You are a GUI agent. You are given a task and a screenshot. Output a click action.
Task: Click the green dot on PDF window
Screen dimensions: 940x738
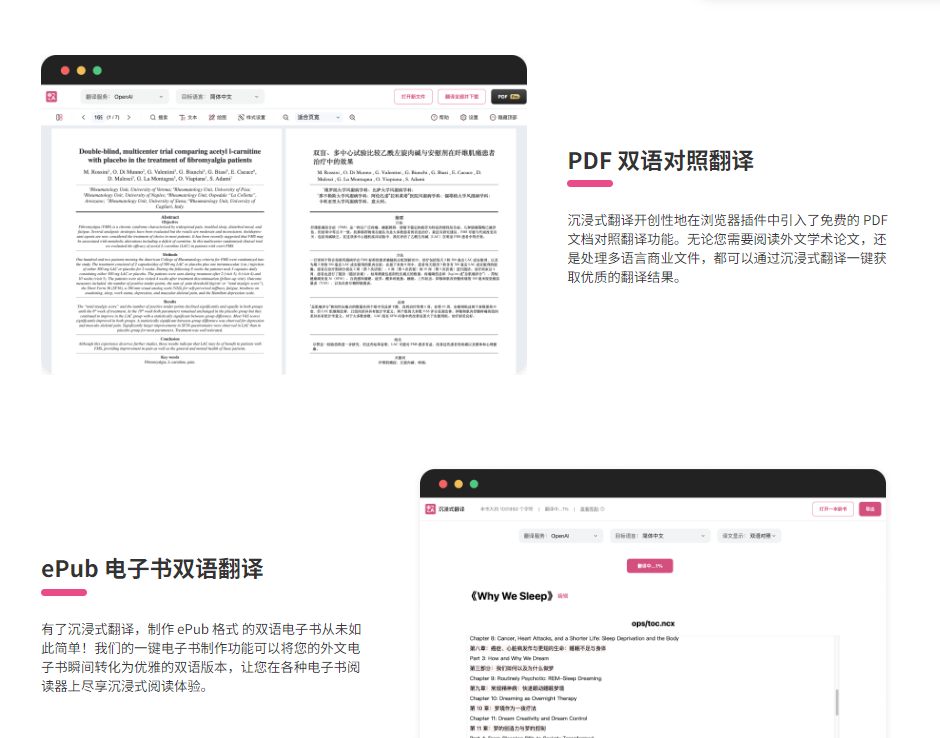97,71
